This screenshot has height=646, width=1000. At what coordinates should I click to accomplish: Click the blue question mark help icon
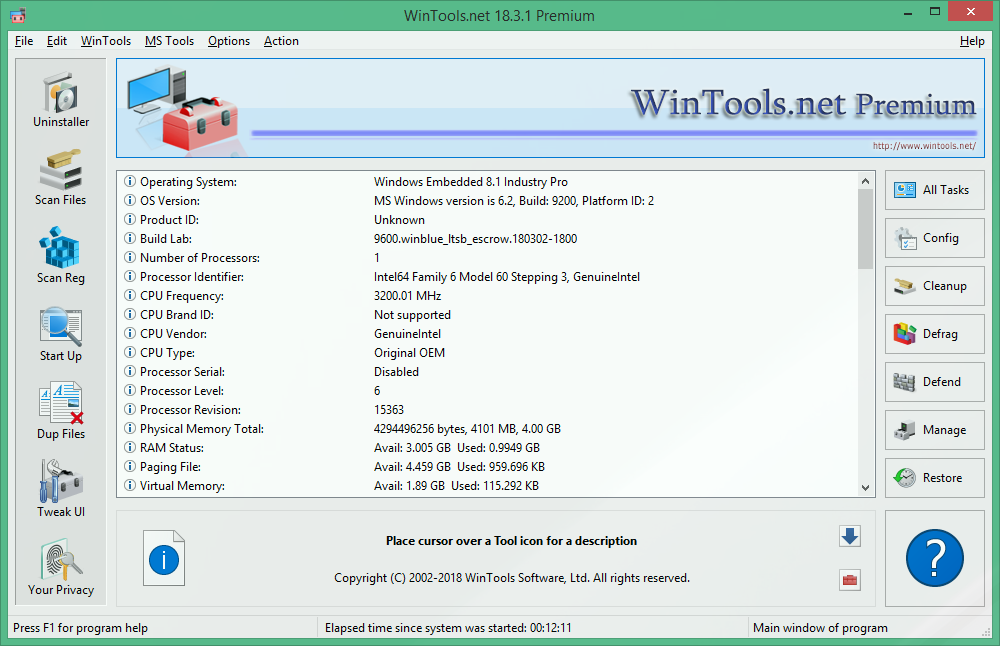click(934, 558)
